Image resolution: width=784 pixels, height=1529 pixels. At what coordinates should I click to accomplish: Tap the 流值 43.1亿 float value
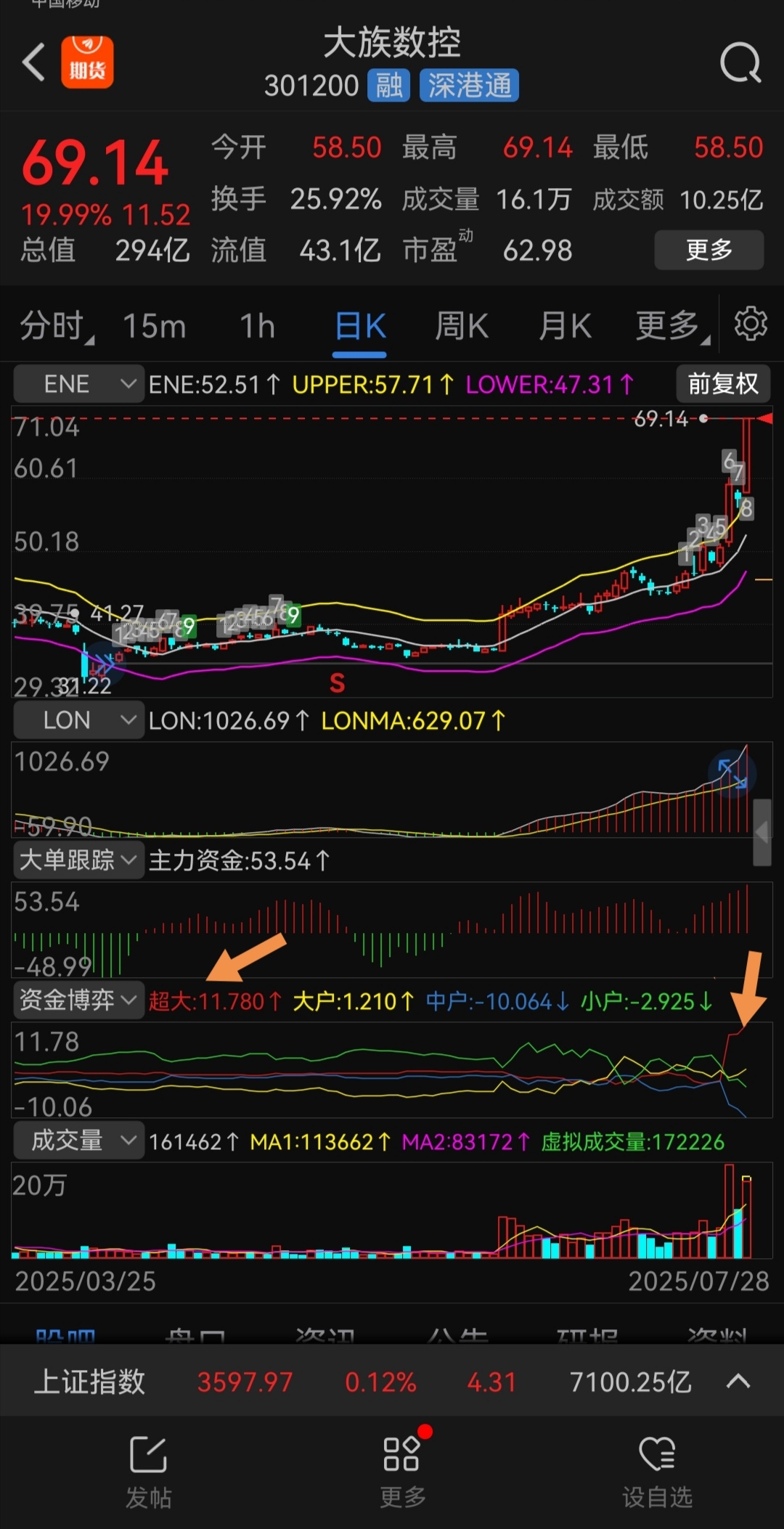click(296, 250)
